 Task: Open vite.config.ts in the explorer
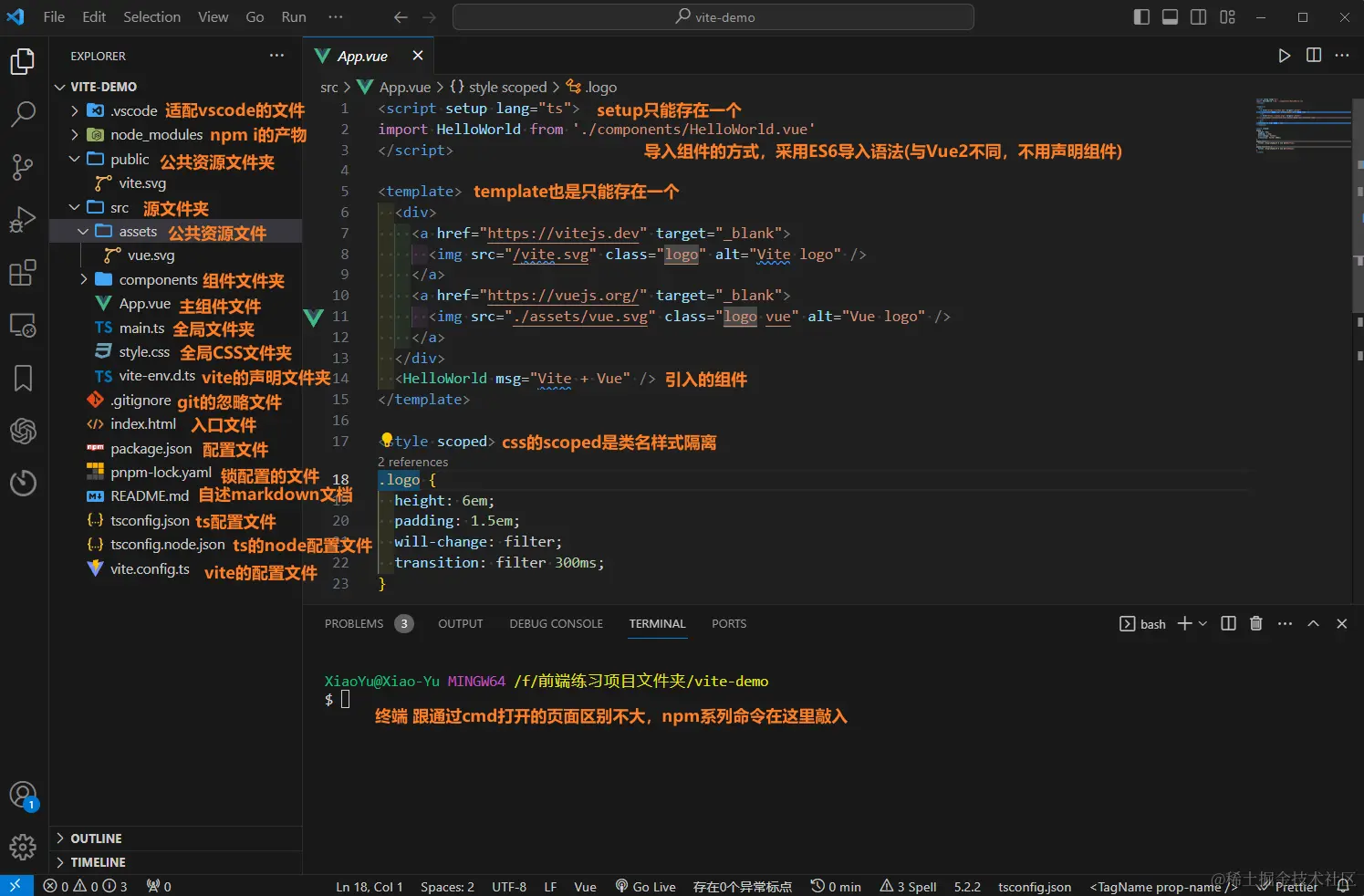pos(150,568)
